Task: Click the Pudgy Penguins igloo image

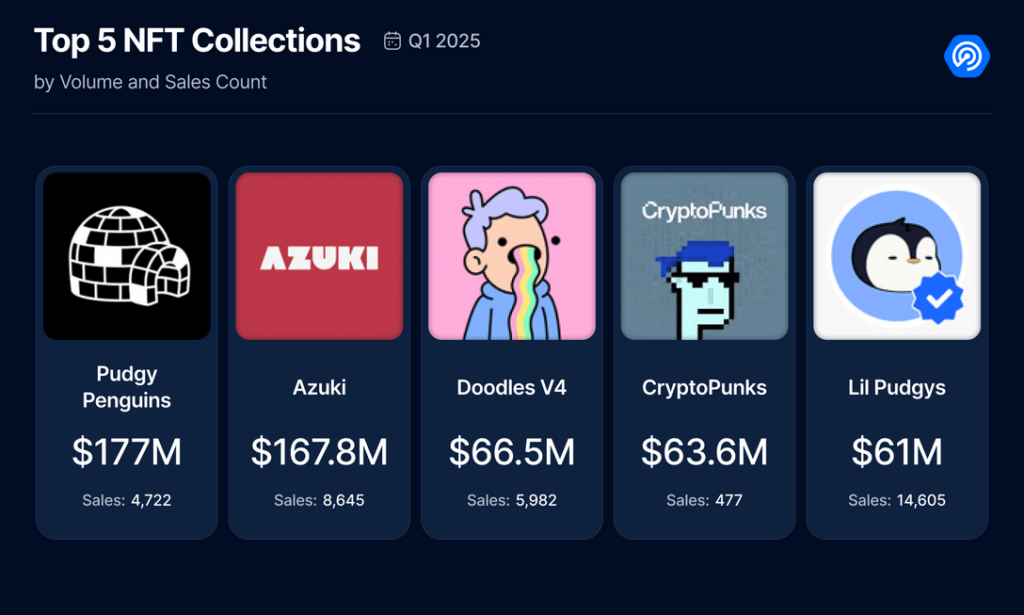Action: click(x=127, y=256)
